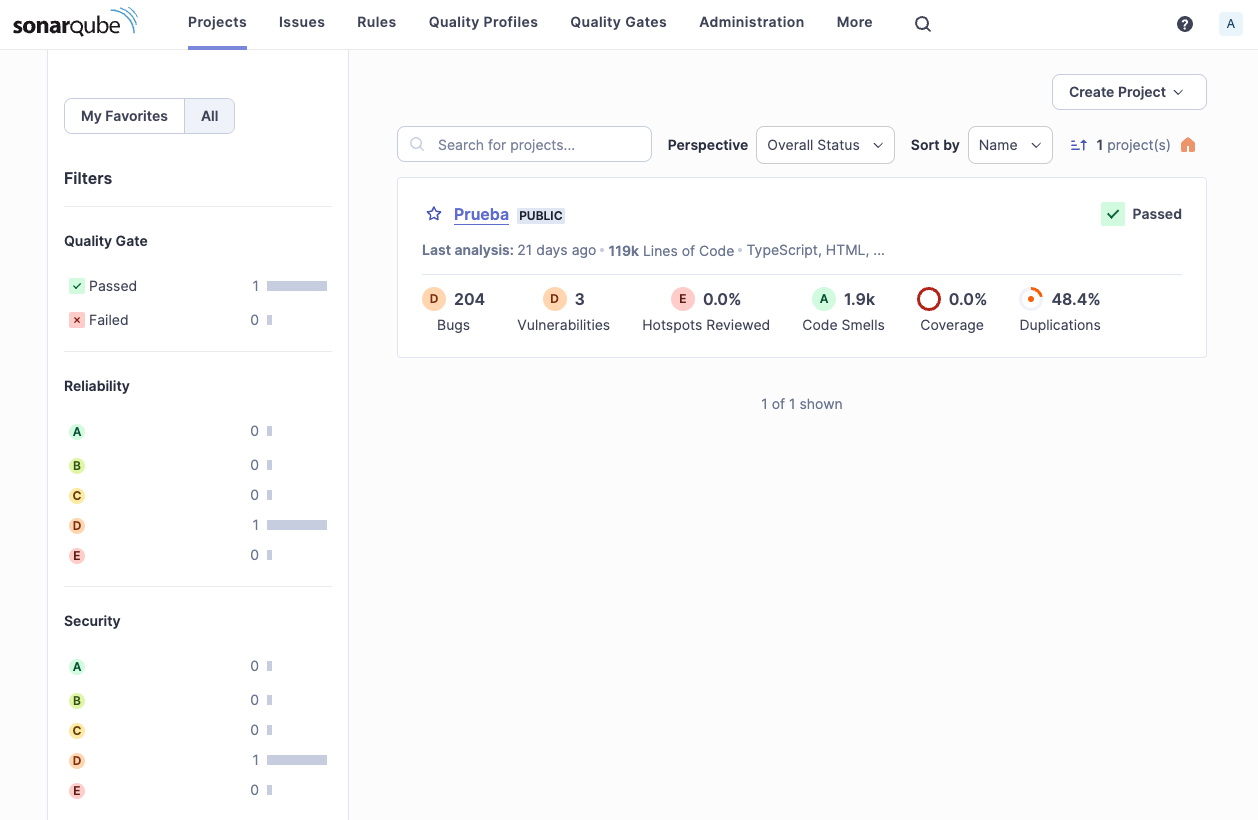
Task: Click the '1 of 1 shown' text
Action: [x=802, y=404]
